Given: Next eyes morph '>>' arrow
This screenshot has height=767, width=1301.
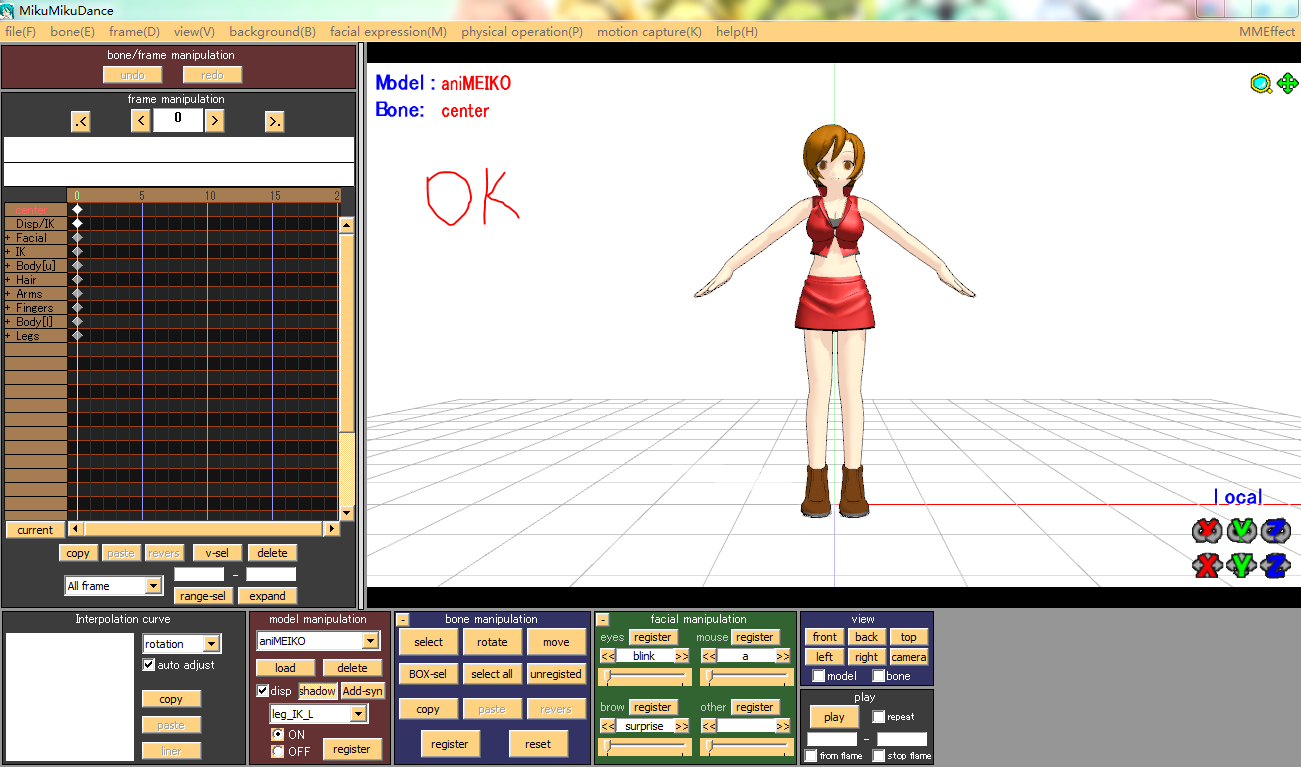Looking at the screenshot, I should coord(682,656).
